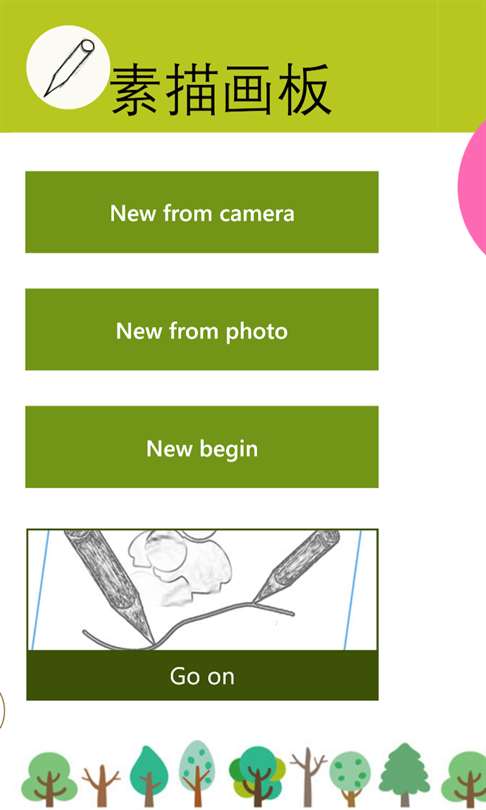Tap the partial circle outline at left edge
This screenshot has height=810, width=486.
click(x=2, y=710)
